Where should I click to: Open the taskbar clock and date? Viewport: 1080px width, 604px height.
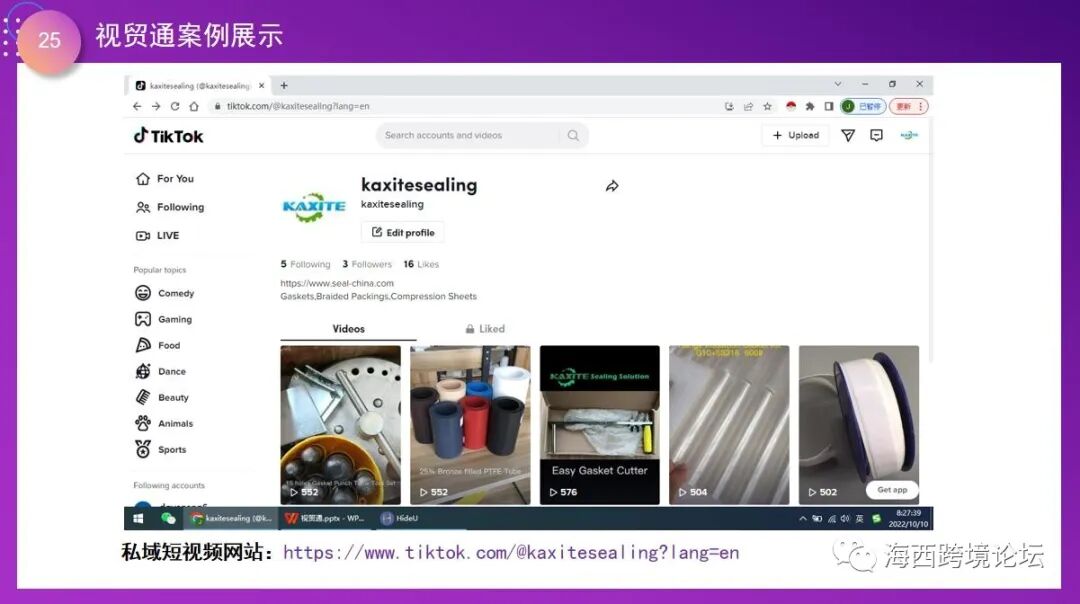908,519
